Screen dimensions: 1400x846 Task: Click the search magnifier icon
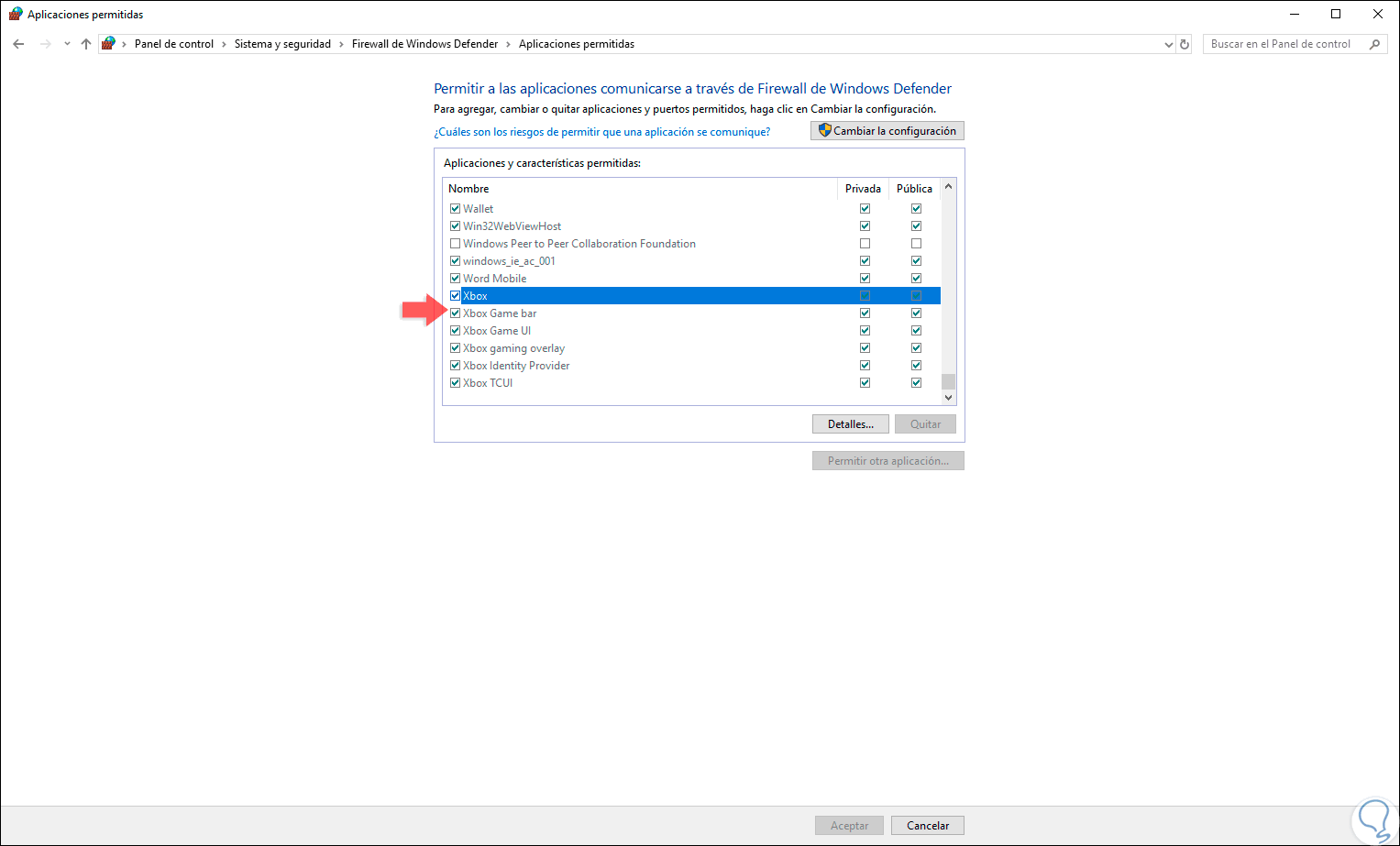tap(1374, 44)
